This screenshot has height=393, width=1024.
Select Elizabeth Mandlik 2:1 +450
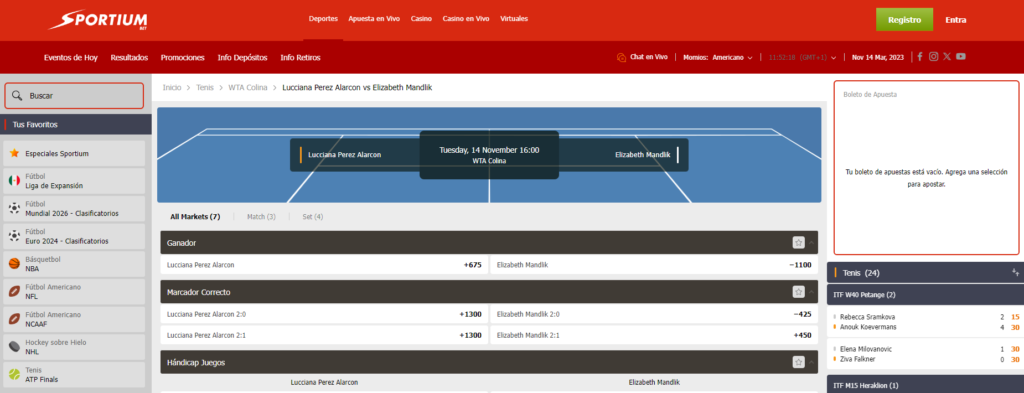pyautogui.click(x=654, y=335)
